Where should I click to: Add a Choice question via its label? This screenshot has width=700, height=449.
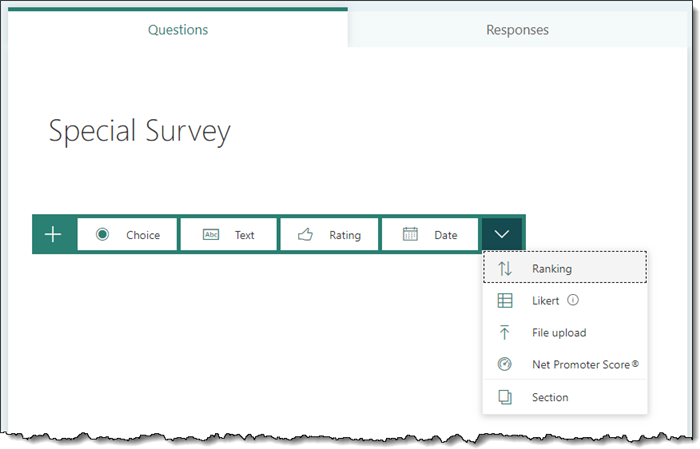[143, 235]
